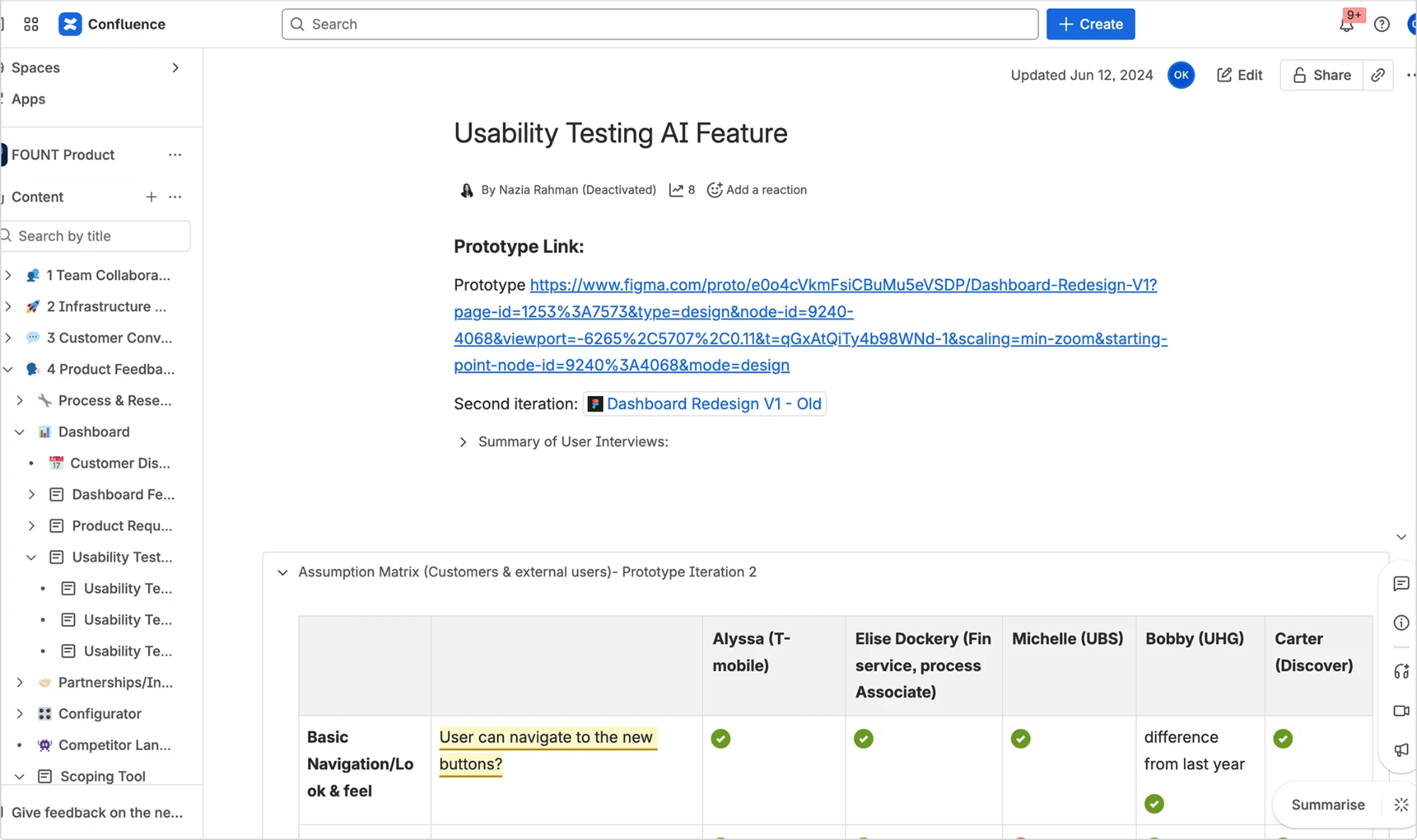The image size is (1417, 840).
Task: Open FOUNT Product space options ellipsis
Action: (175, 154)
